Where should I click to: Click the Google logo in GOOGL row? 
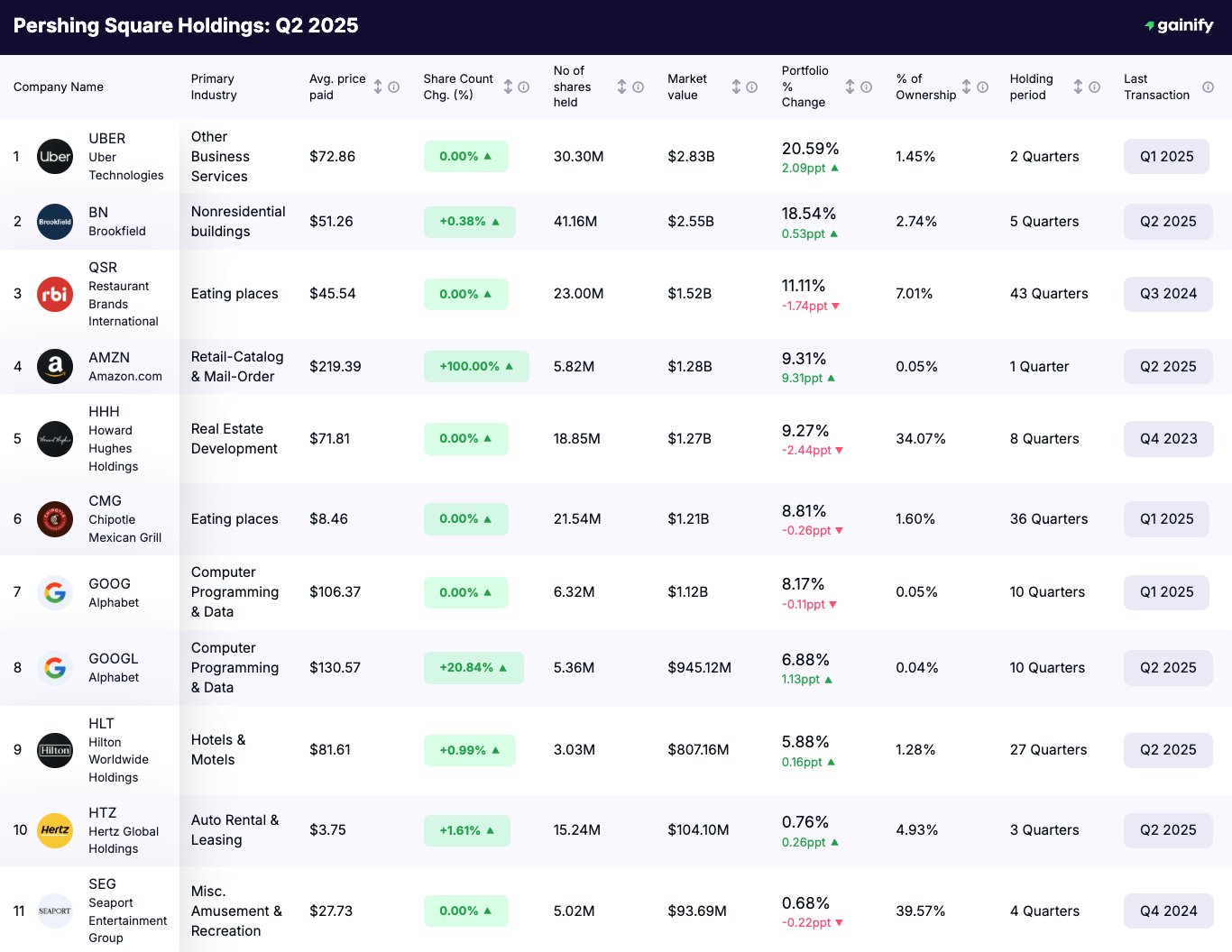click(x=55, y=668)
